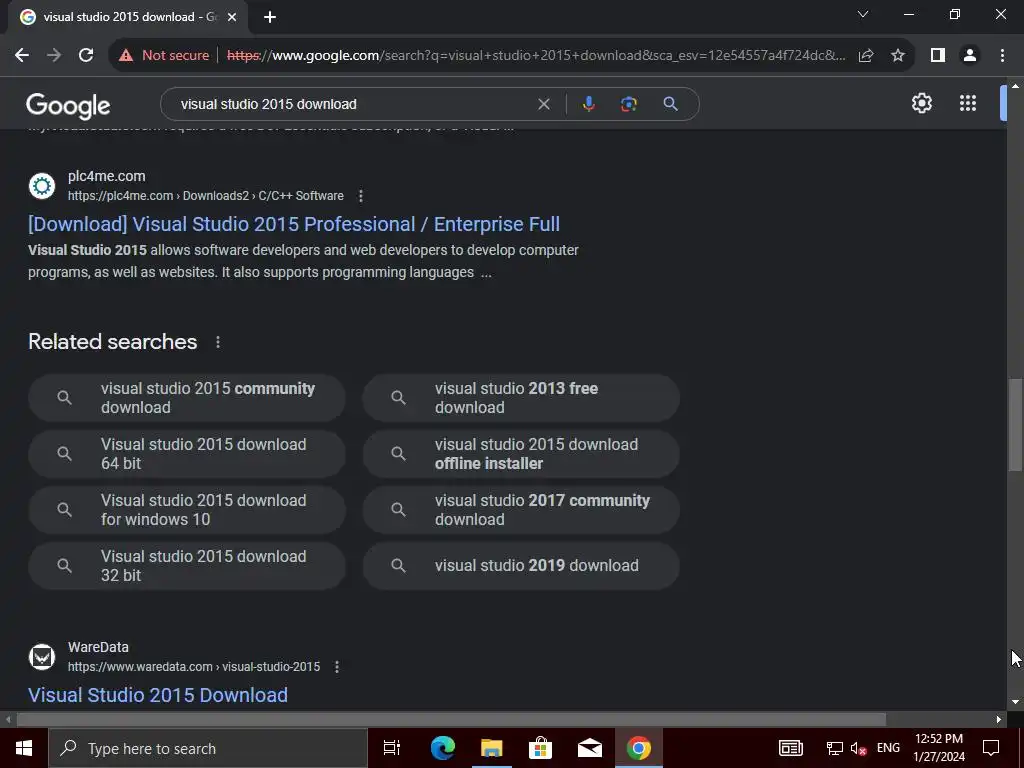Share this page from the address bar
The width and height of the screenshot is (1024, 768).
866,56
